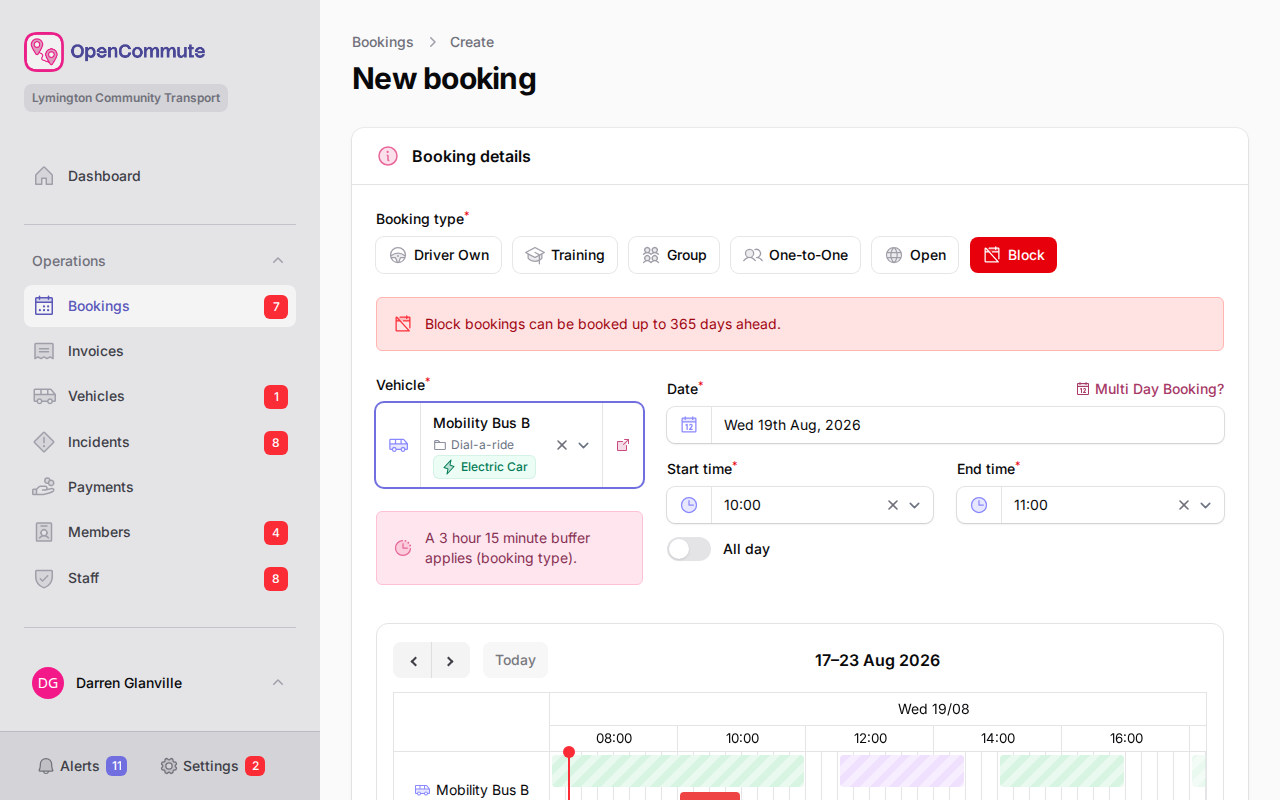The height and width of the screenshot is (800, 1280).
Task: Open Alerts bell icon
Action: [46, 766]
